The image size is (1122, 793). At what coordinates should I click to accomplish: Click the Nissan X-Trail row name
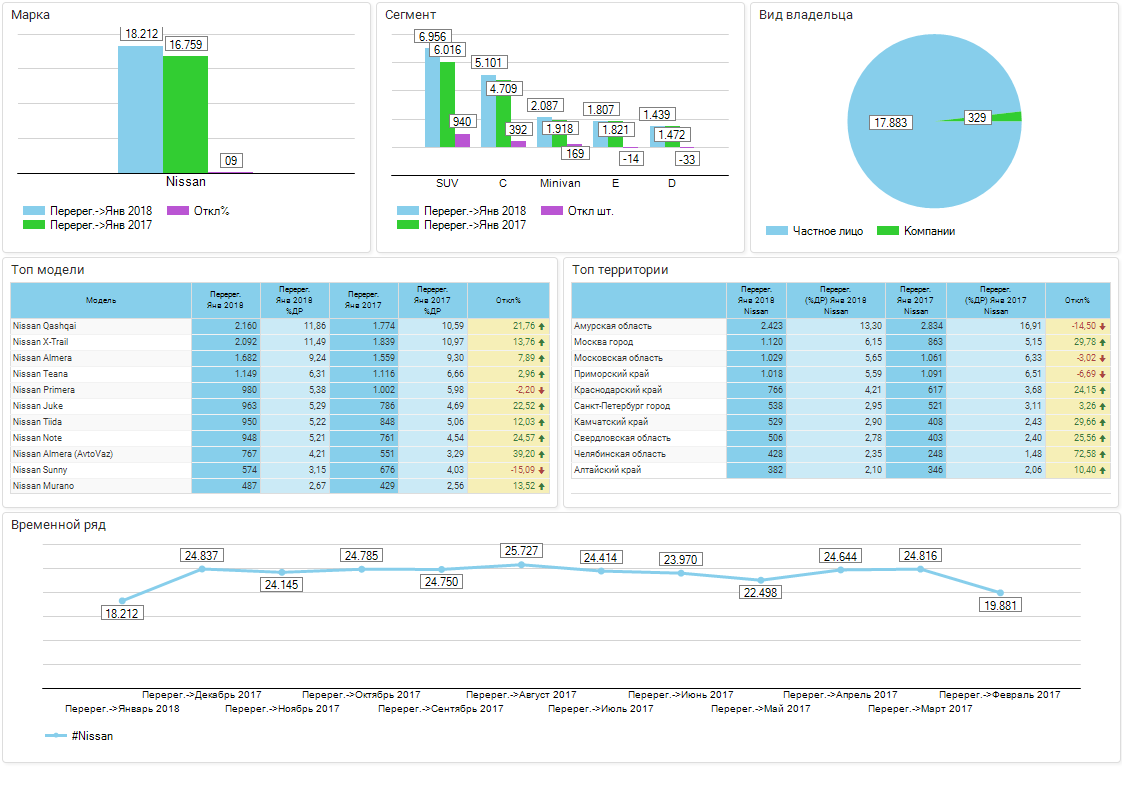(x=40, y=342)
